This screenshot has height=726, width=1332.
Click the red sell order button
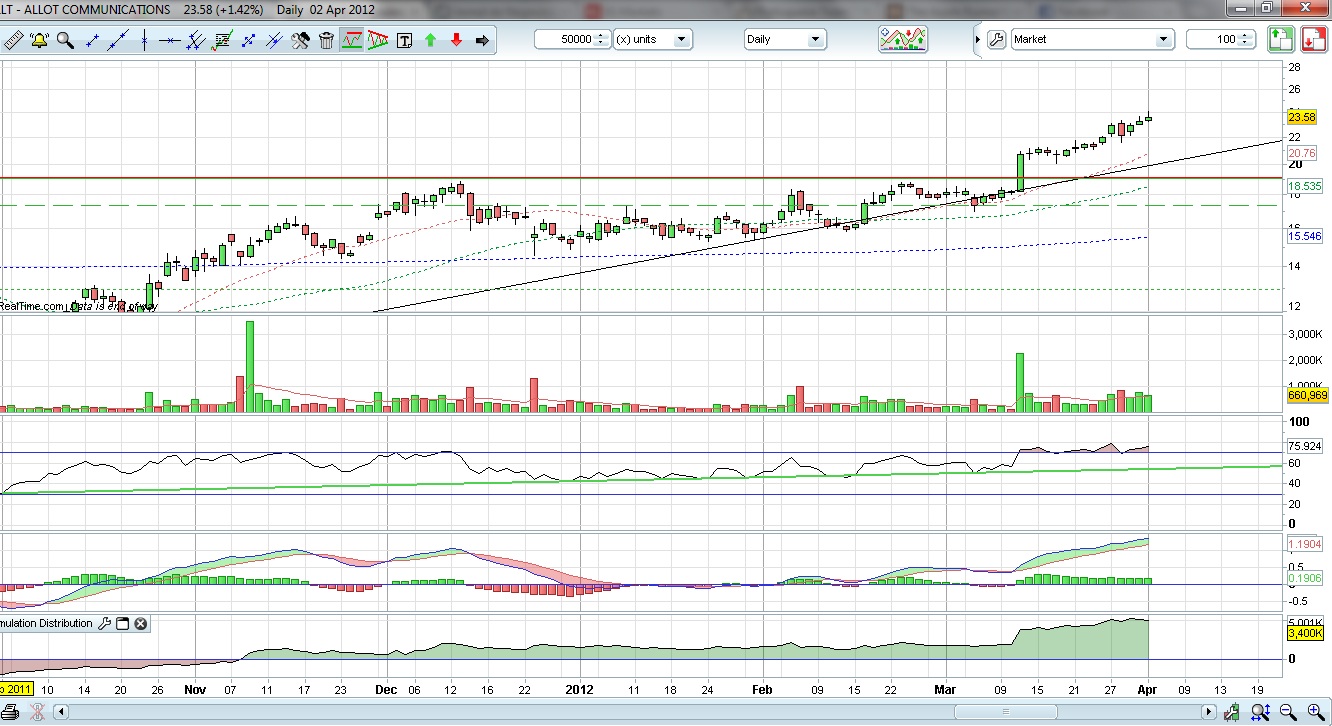1314,39
